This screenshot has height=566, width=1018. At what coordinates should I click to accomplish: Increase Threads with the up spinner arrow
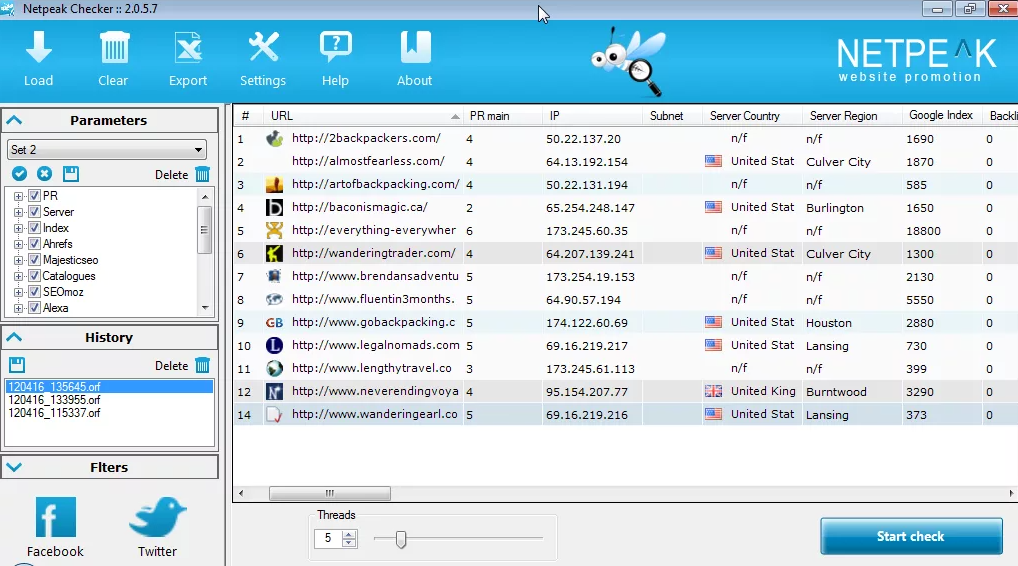pos(349,534)
